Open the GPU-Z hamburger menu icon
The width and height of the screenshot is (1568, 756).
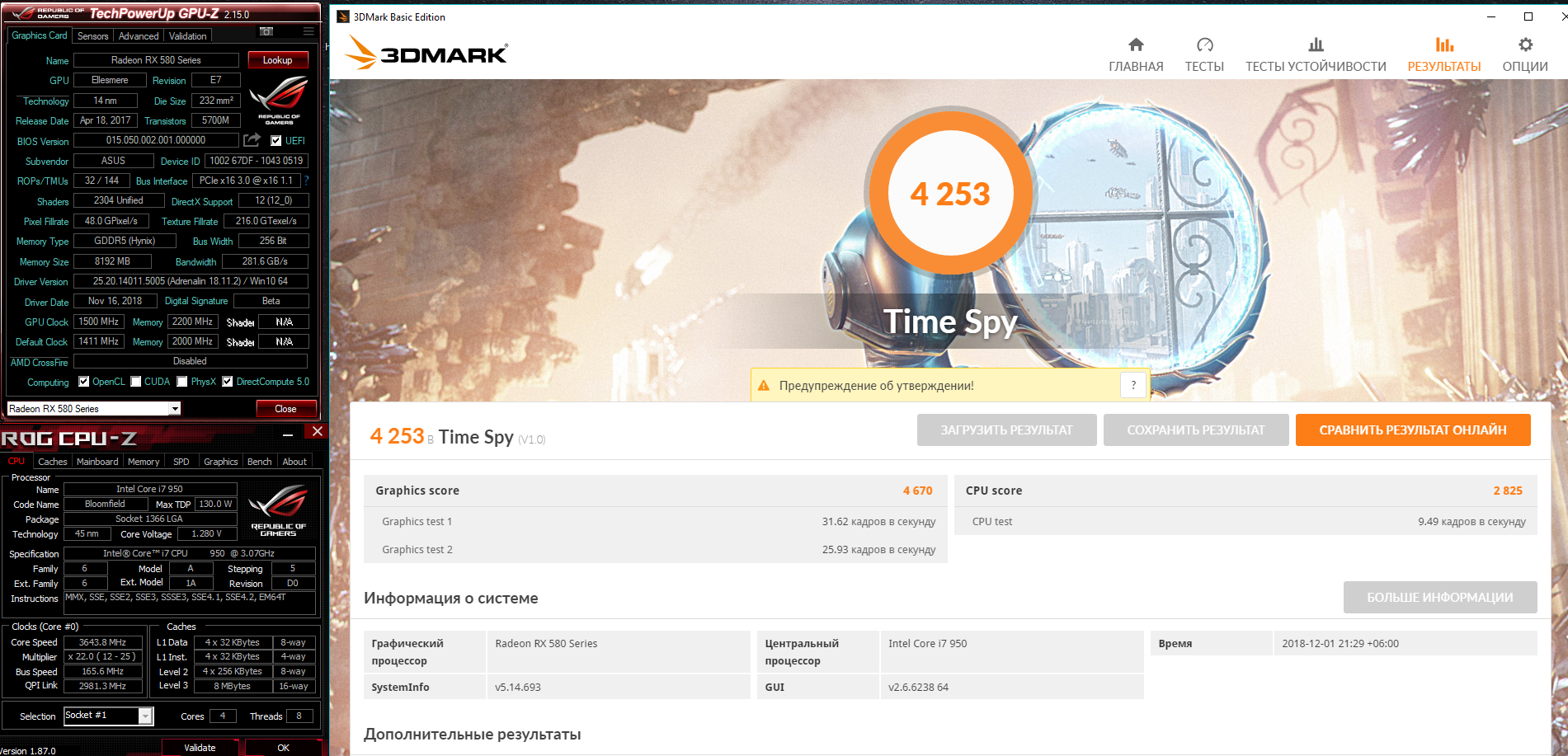pos(308,31)
